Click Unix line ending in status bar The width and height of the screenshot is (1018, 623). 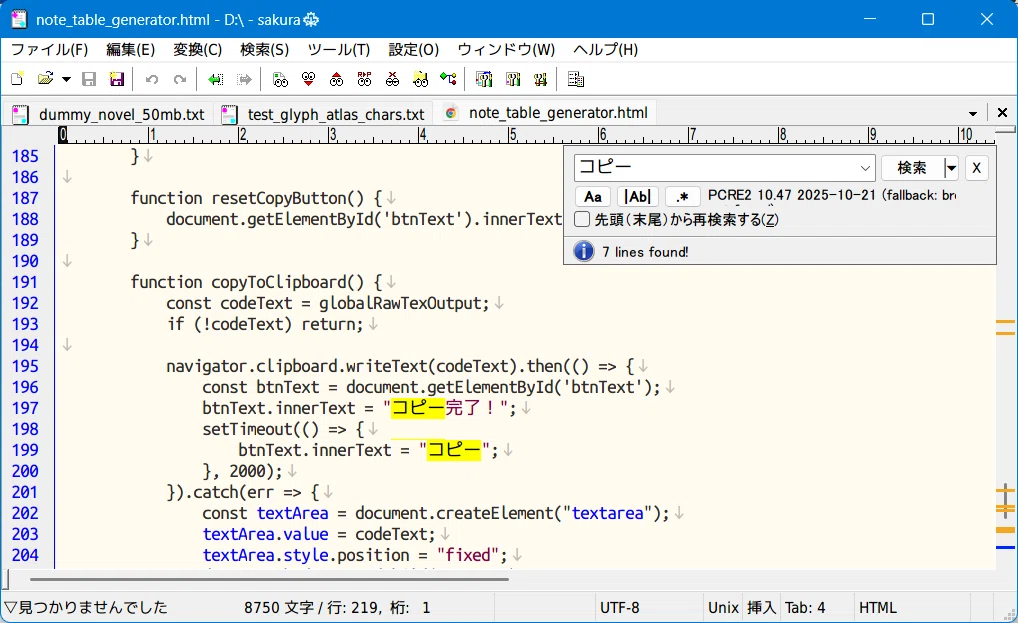click(723, 608)
